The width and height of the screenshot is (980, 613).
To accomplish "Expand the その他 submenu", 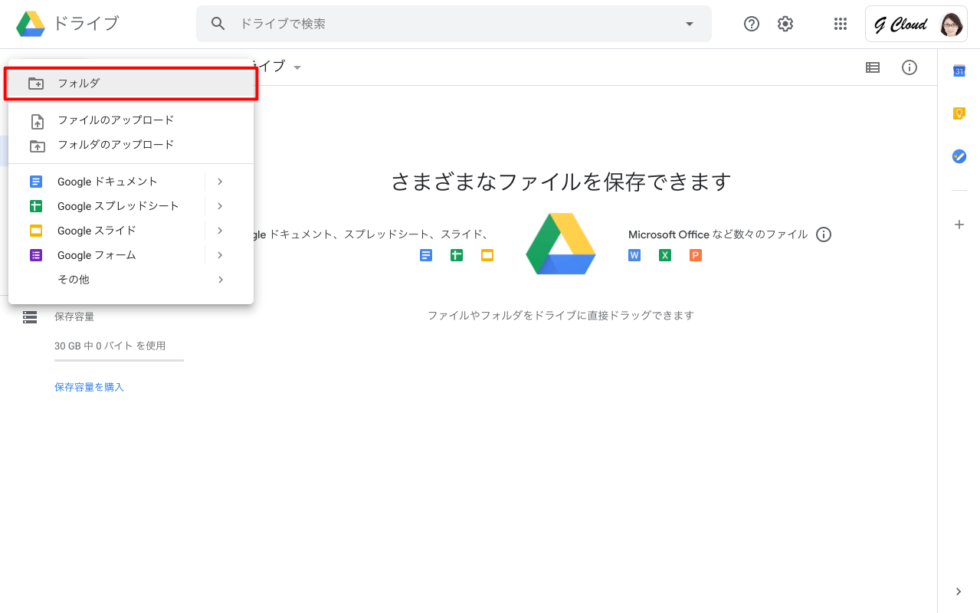I will click(x=219, y=280).
